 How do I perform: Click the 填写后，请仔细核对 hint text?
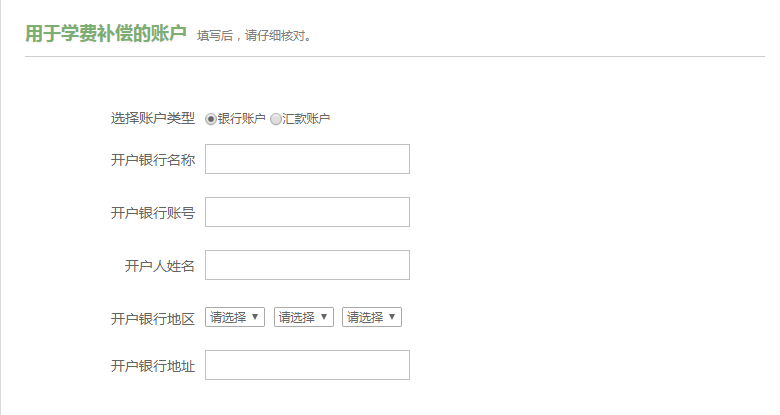pyautogui.click(x=255, y=37)
